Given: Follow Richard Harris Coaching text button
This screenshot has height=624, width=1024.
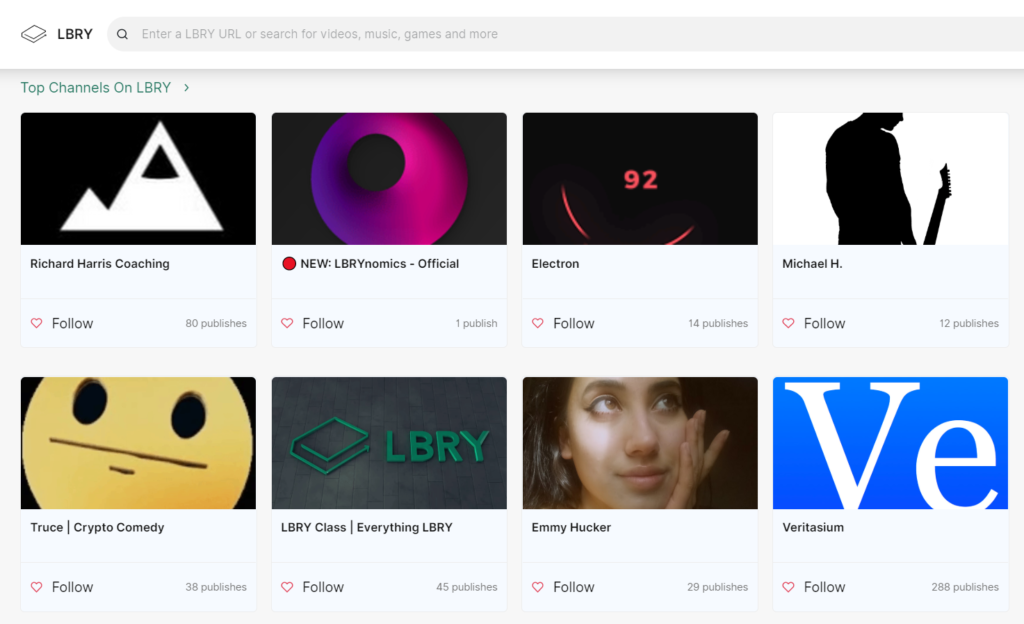Looking at the screenshot, I should 72,323.
